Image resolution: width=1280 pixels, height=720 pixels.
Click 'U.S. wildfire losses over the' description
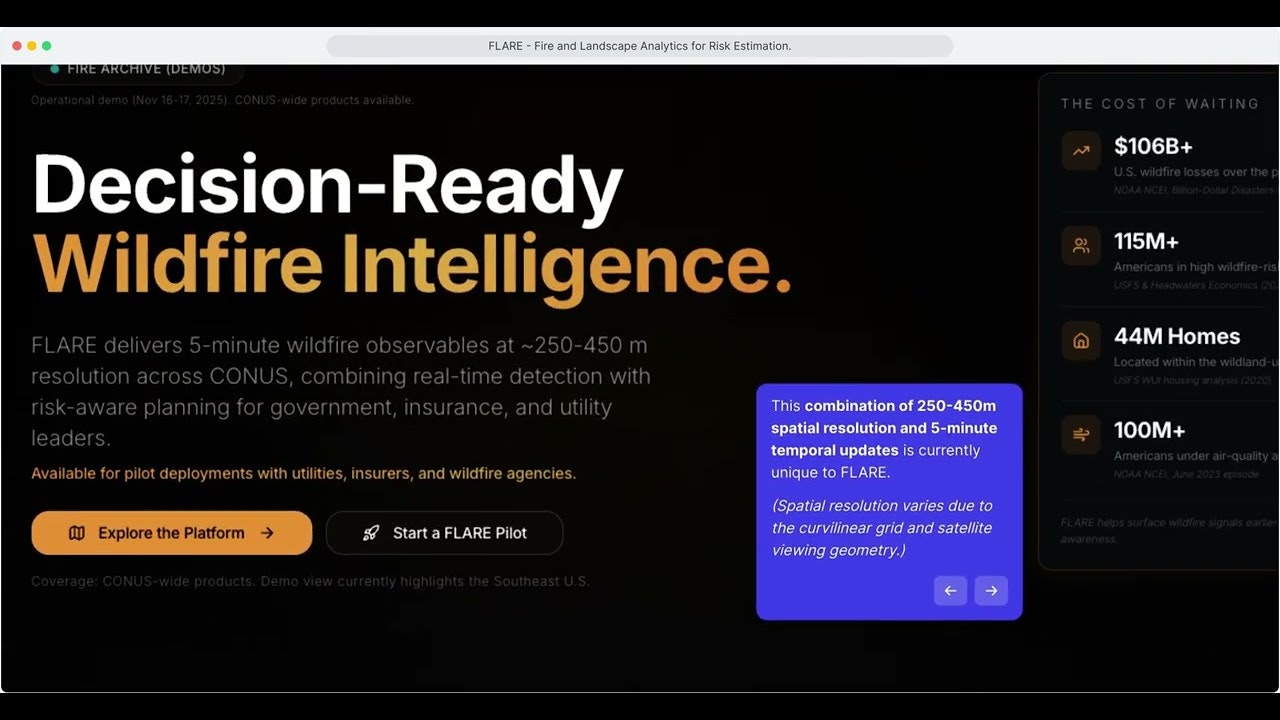pyautogui.click(x=1196, y=172)
